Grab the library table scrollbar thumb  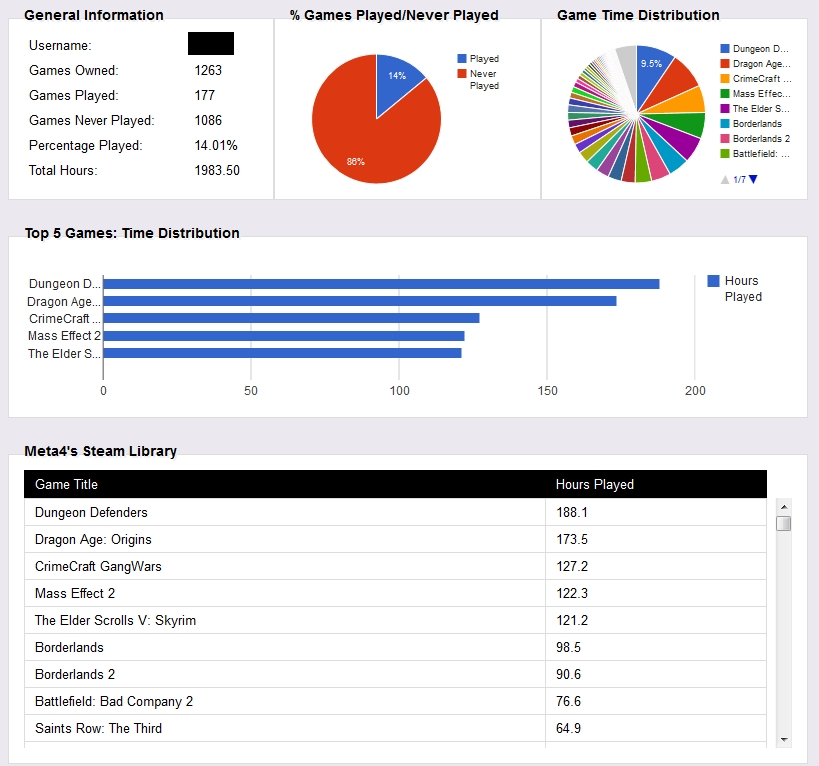click(783, 523)
